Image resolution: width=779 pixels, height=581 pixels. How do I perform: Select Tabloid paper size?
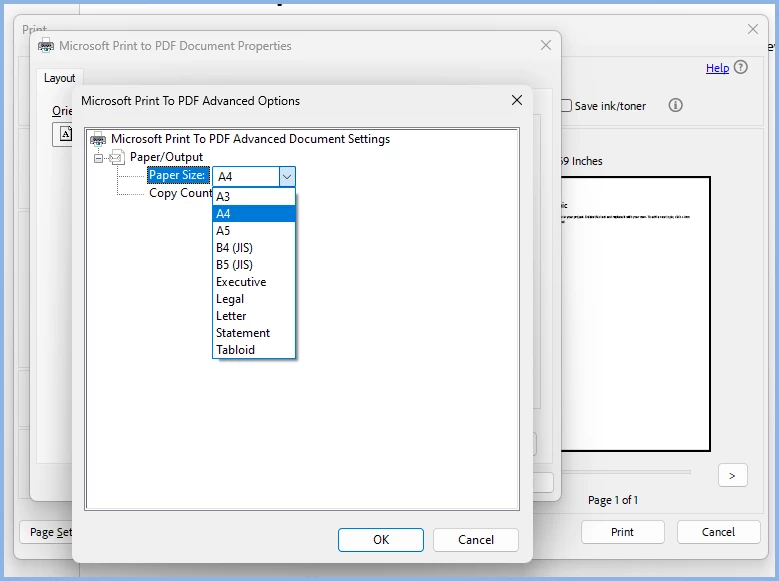pyautogui.click(x=254, y=349)
